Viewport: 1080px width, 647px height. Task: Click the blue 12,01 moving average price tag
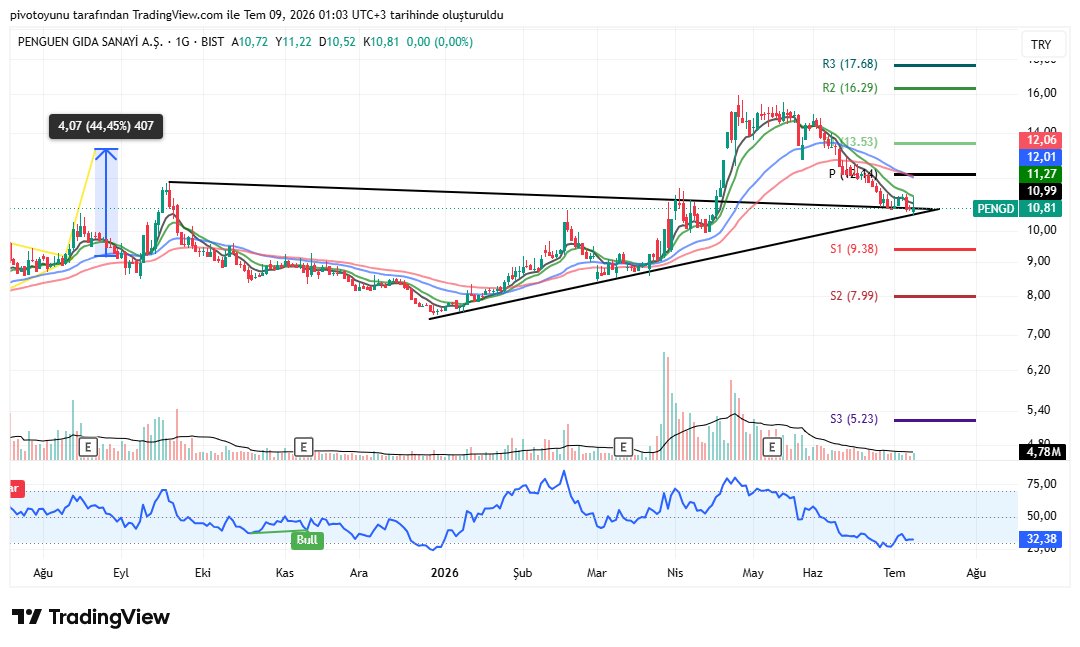coord(1041,157)
